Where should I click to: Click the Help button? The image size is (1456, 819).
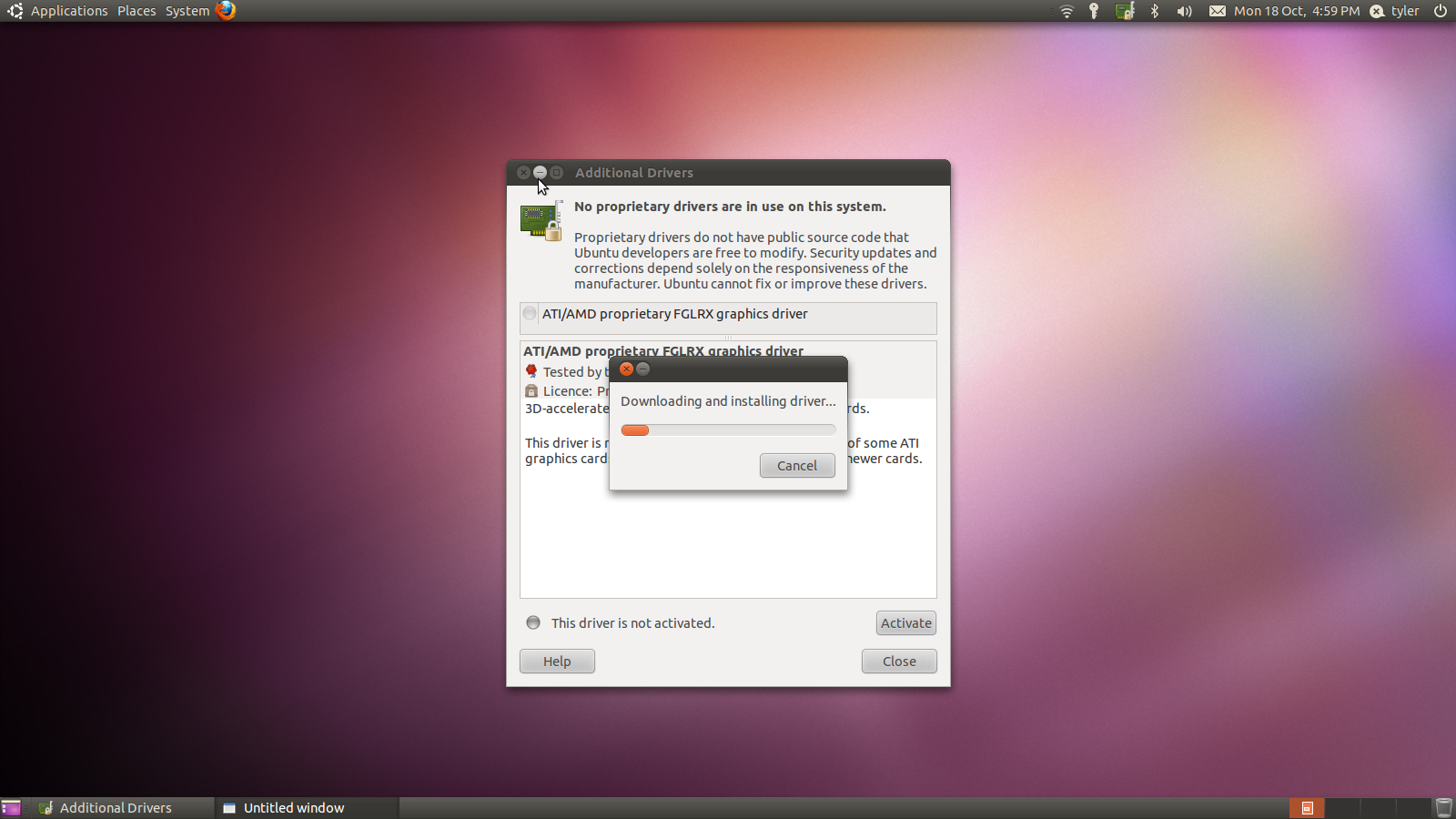557,662
